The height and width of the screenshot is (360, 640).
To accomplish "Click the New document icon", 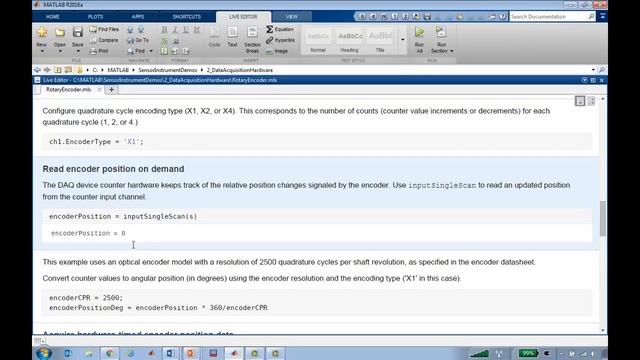I will click(42, 32).
